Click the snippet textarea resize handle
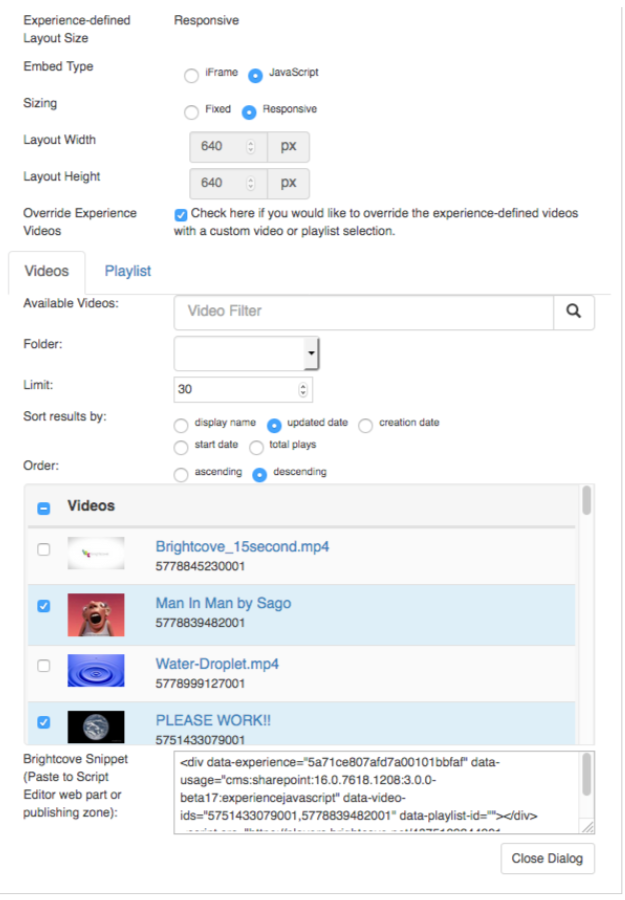This screenshot has height=900, width=625. 588,827
